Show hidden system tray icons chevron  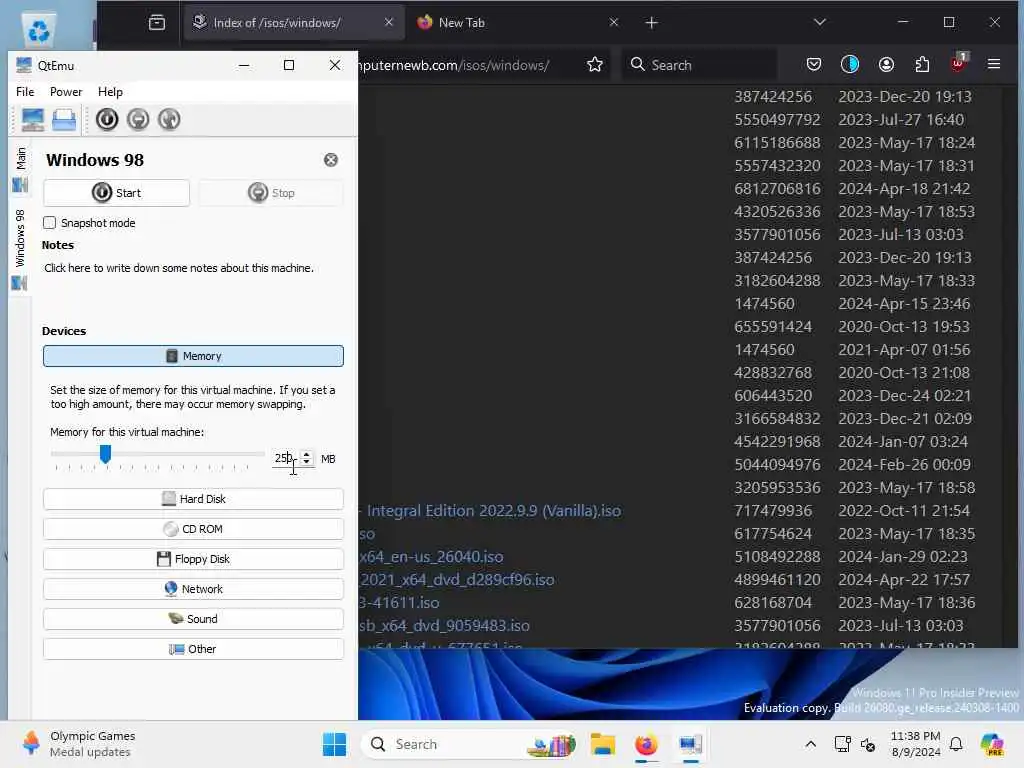810,744
